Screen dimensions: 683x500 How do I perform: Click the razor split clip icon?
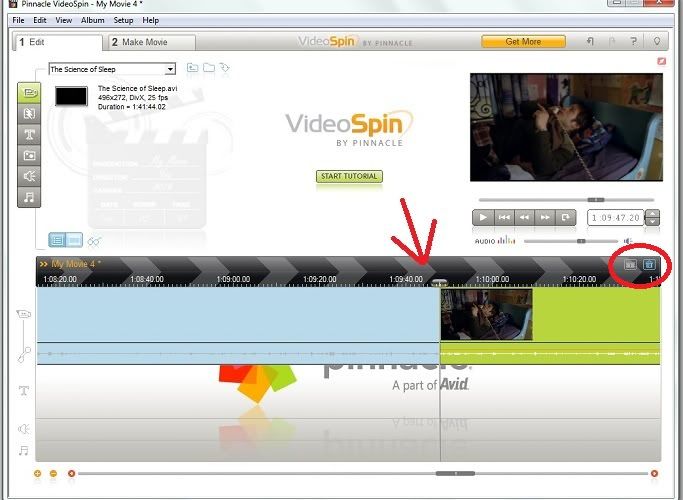pyautogui.click(x=630, y=265)
